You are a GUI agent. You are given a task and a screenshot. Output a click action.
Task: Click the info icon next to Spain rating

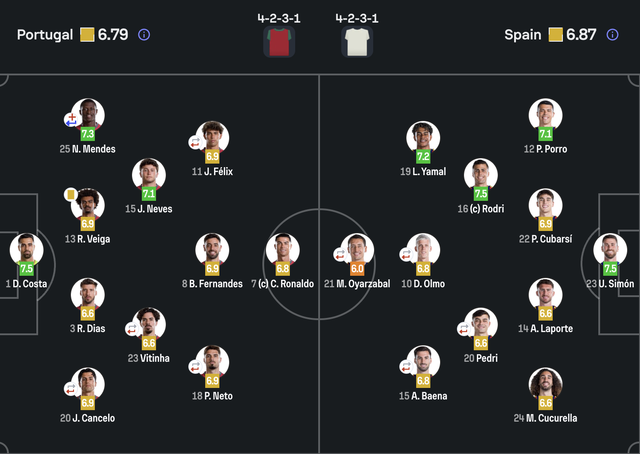(x=612, y=35)
